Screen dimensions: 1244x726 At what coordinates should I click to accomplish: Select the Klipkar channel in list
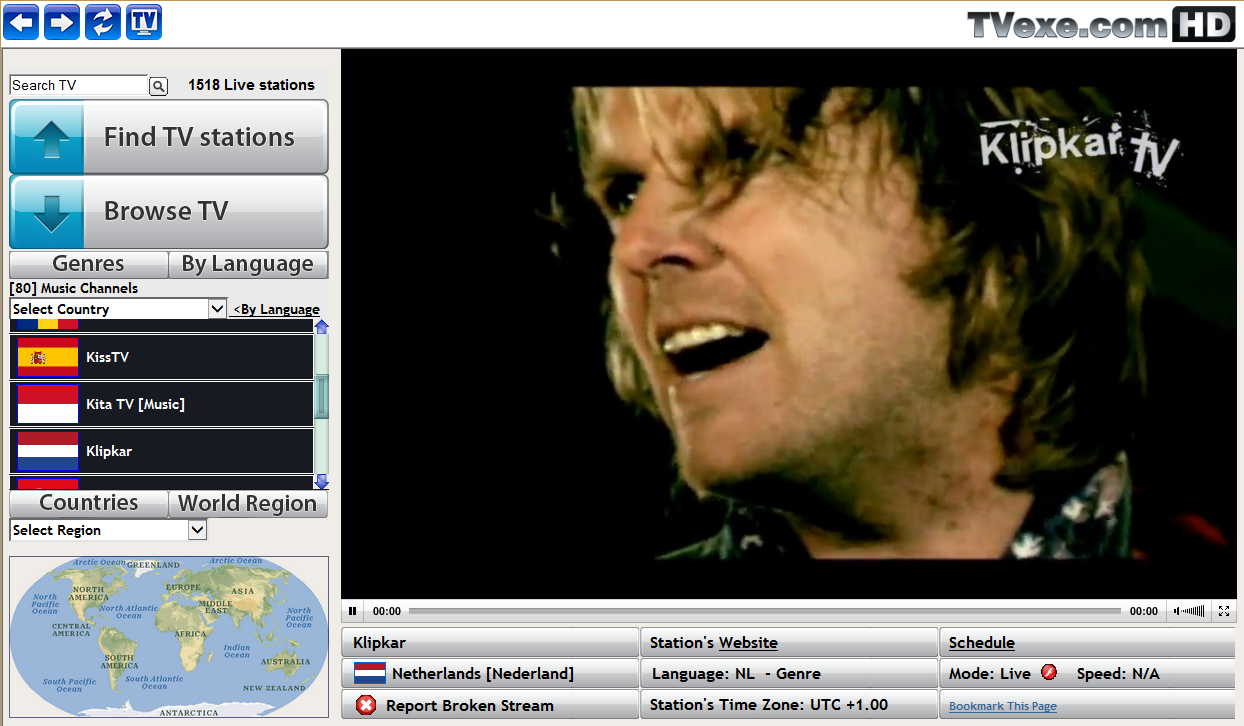tap(162, 451)
